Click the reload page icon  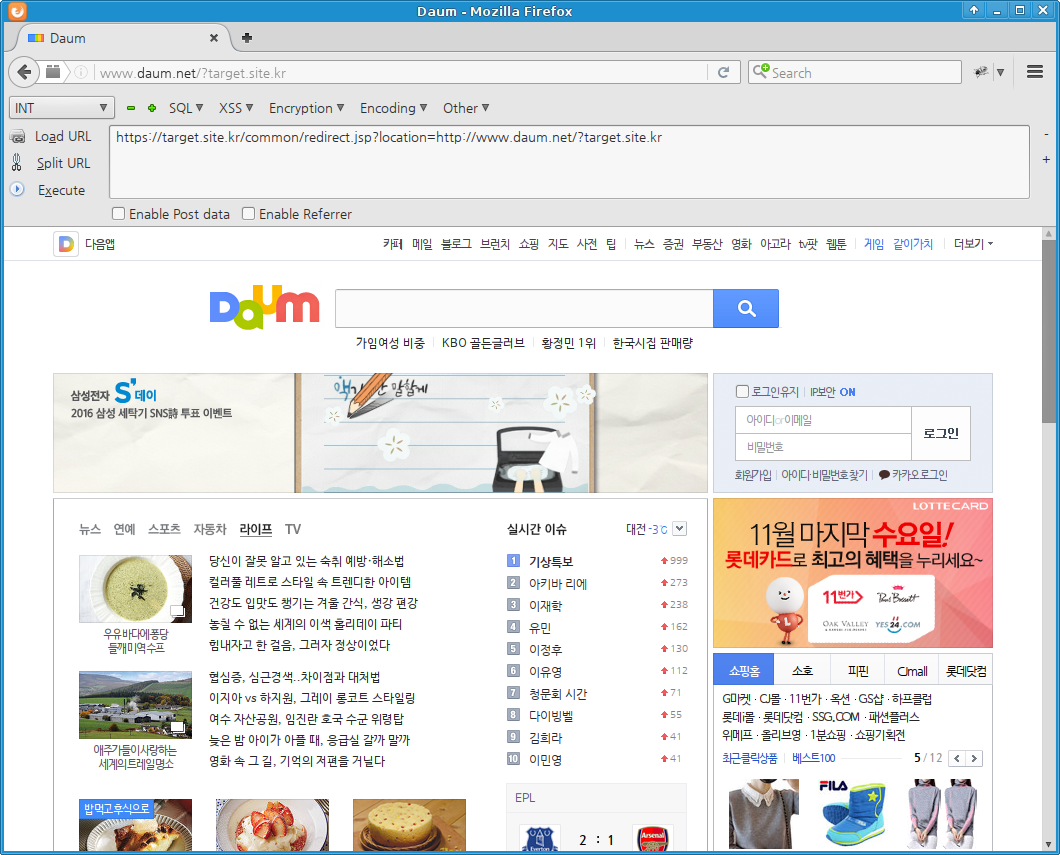(x=723, y=72)
